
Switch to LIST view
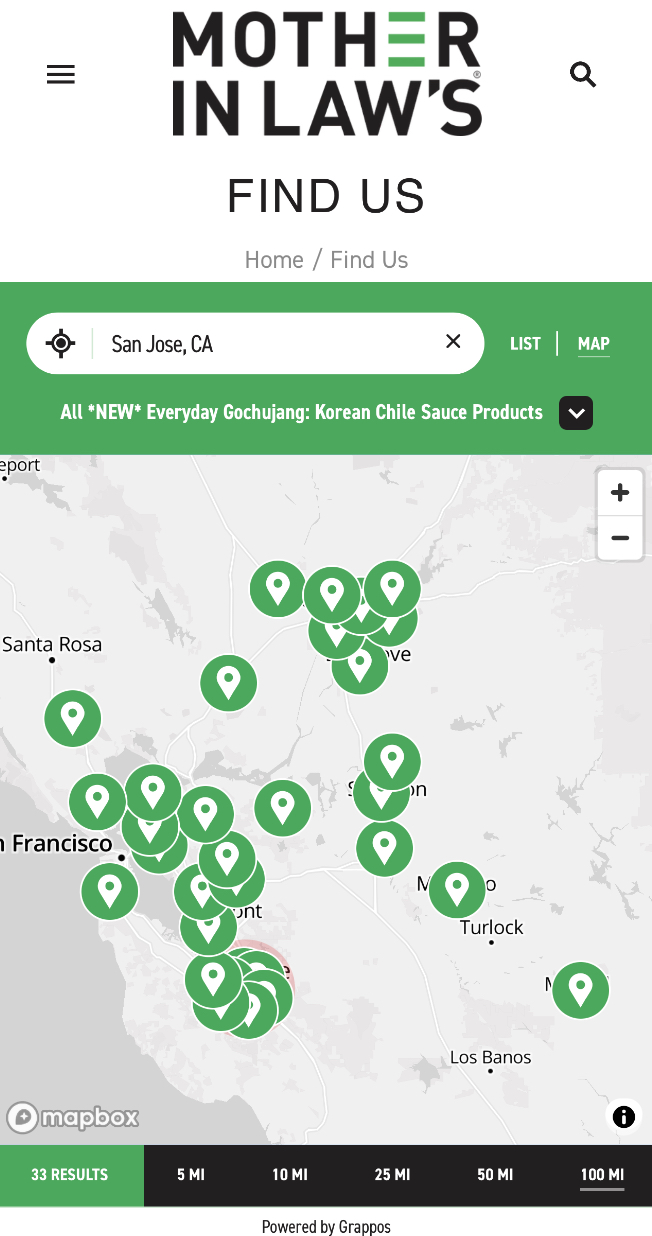(x=525, y=344)
